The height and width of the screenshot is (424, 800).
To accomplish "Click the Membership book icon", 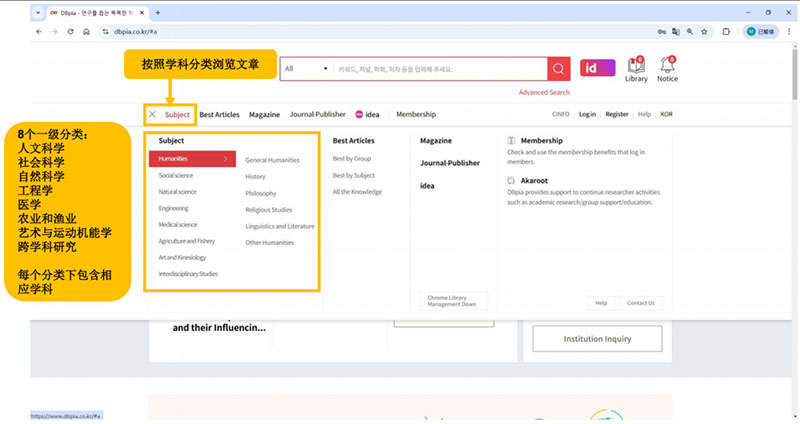I will (x=511, y=140).
